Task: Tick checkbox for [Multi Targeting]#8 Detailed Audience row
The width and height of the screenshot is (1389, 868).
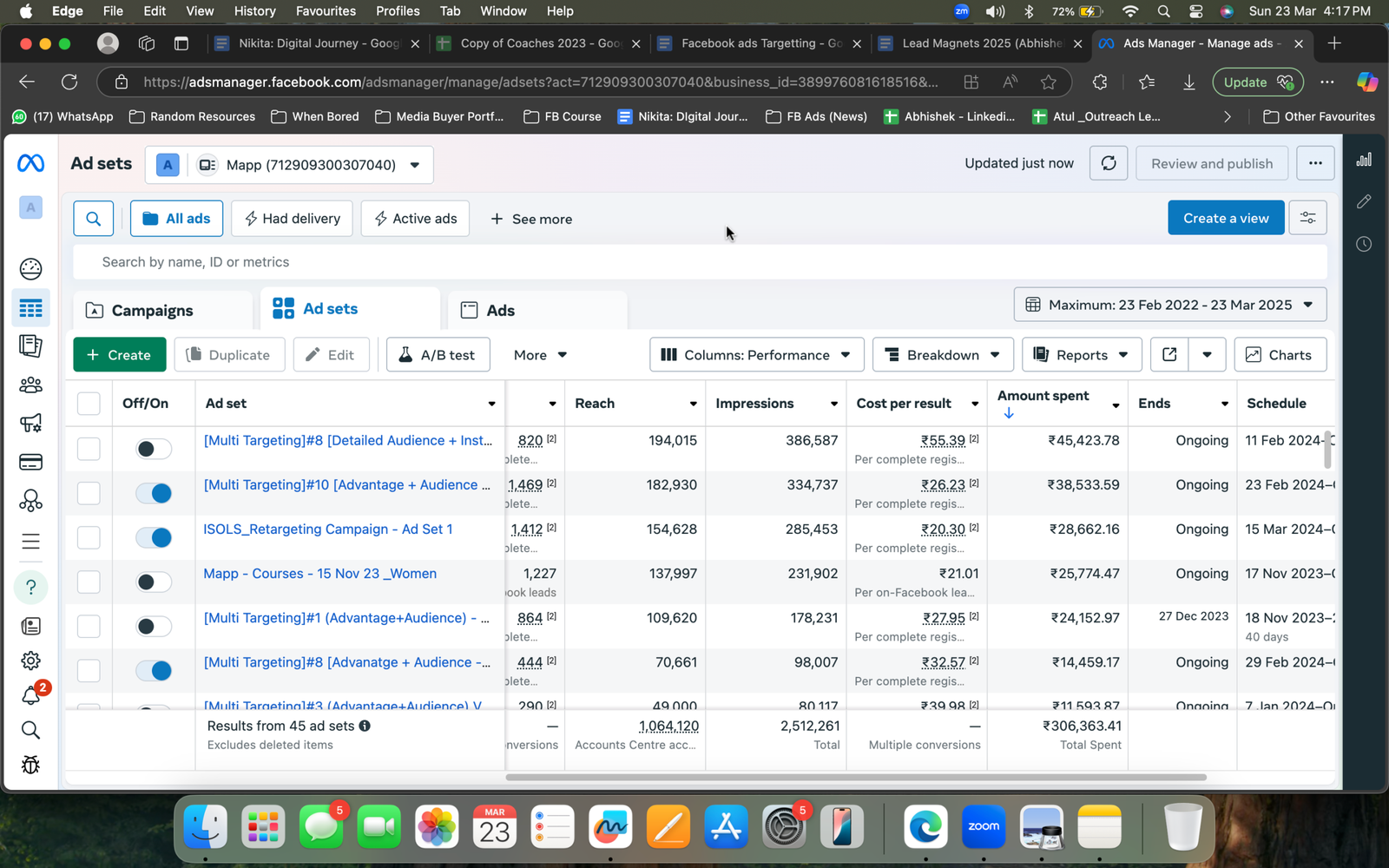Action: pyautogui.click(x=89, y=449)
